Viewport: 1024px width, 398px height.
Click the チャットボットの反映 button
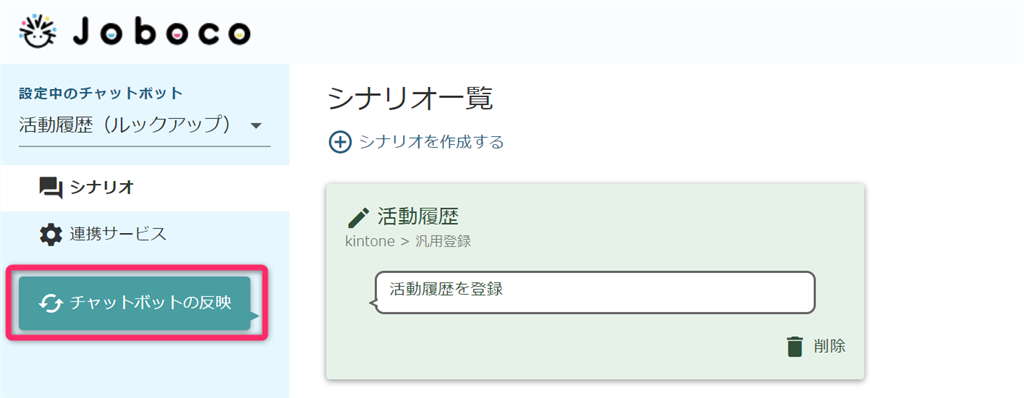click(x=135, y=303)
